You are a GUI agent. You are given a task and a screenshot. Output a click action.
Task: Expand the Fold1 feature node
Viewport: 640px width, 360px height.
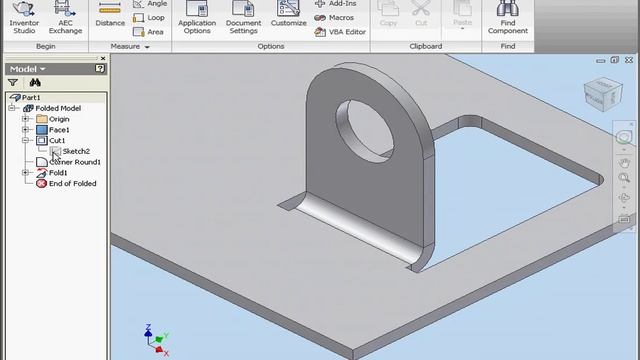(25, 173)
